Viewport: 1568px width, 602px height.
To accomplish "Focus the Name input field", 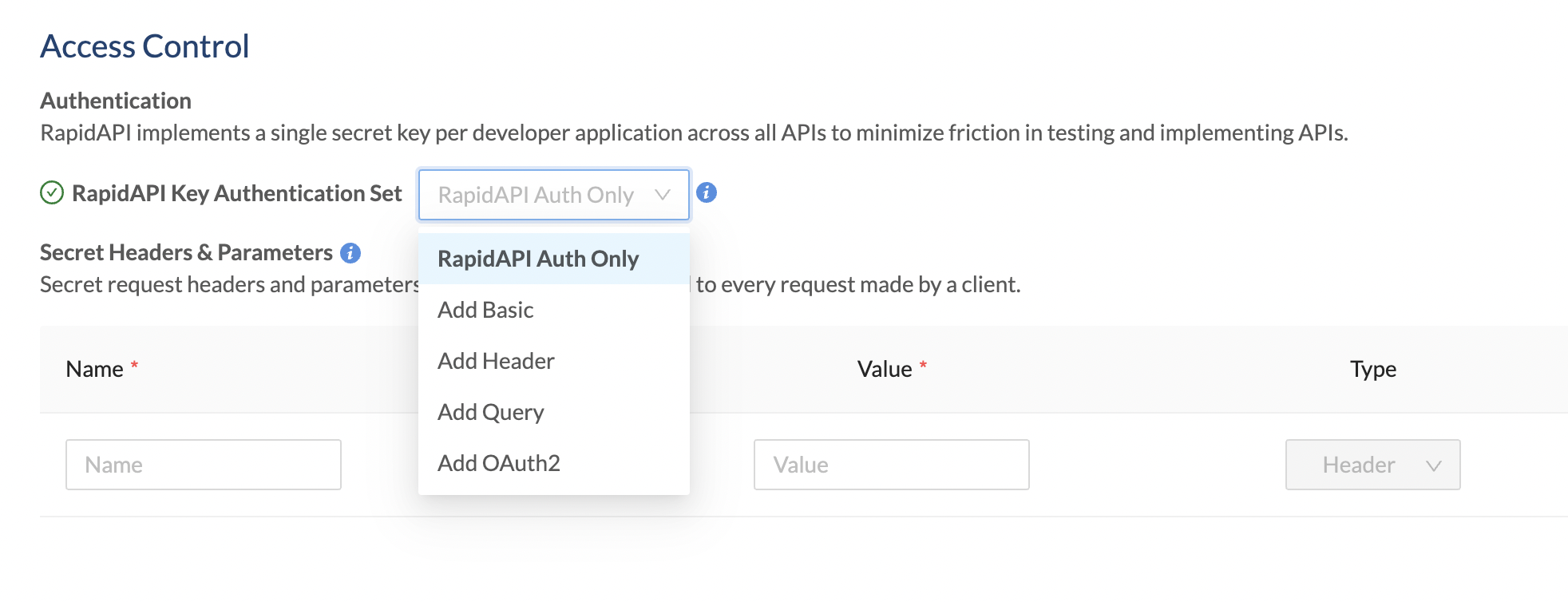I will click(x=204, y=465).
